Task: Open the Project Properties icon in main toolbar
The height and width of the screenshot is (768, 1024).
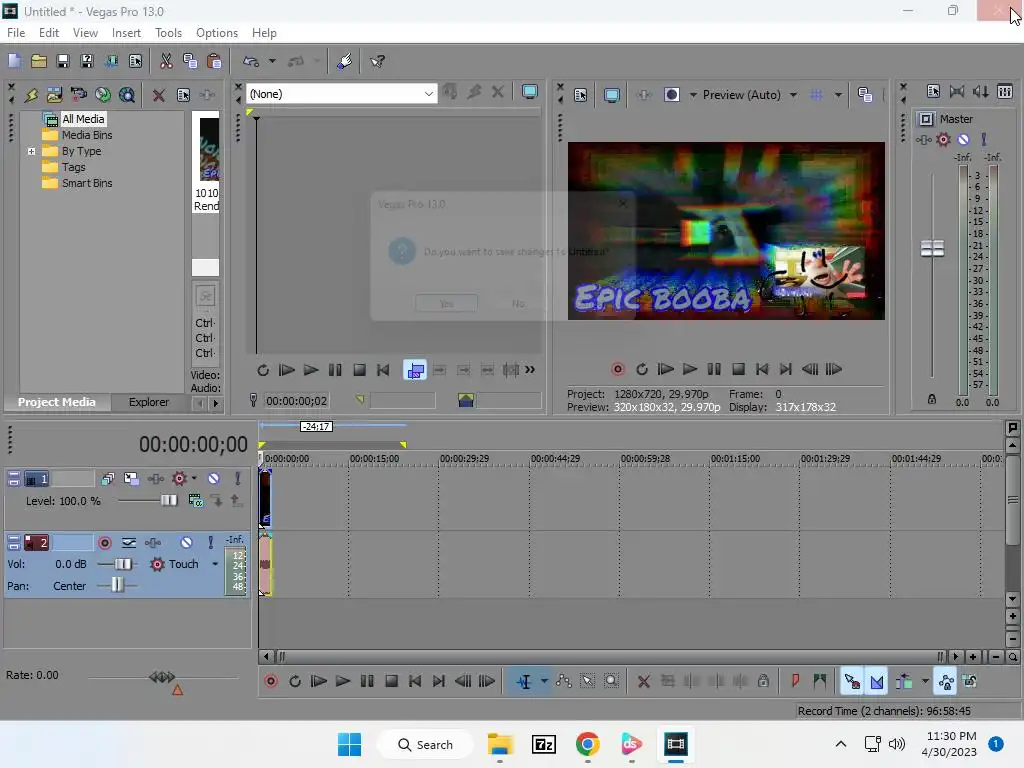Action: (x=135, y=61)
